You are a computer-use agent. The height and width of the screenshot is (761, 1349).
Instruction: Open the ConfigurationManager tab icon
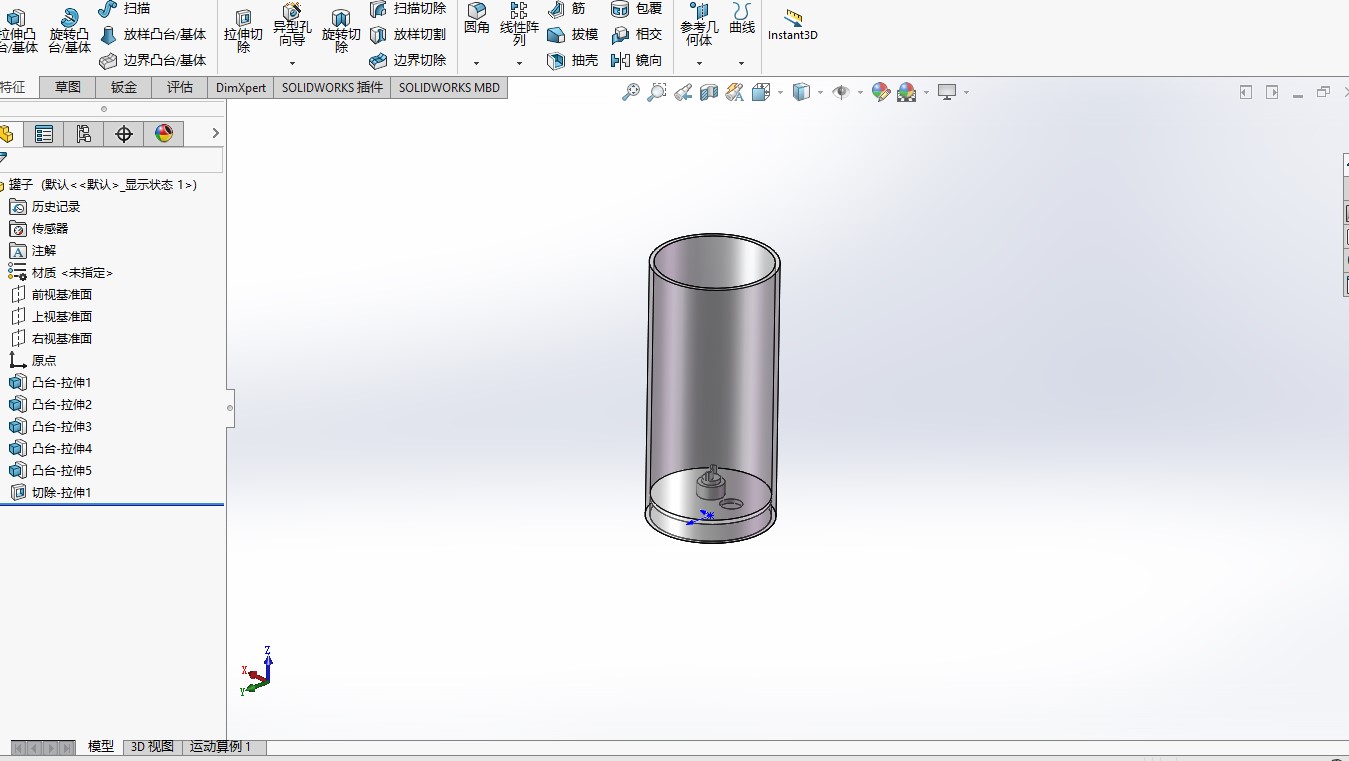(84, 134)
